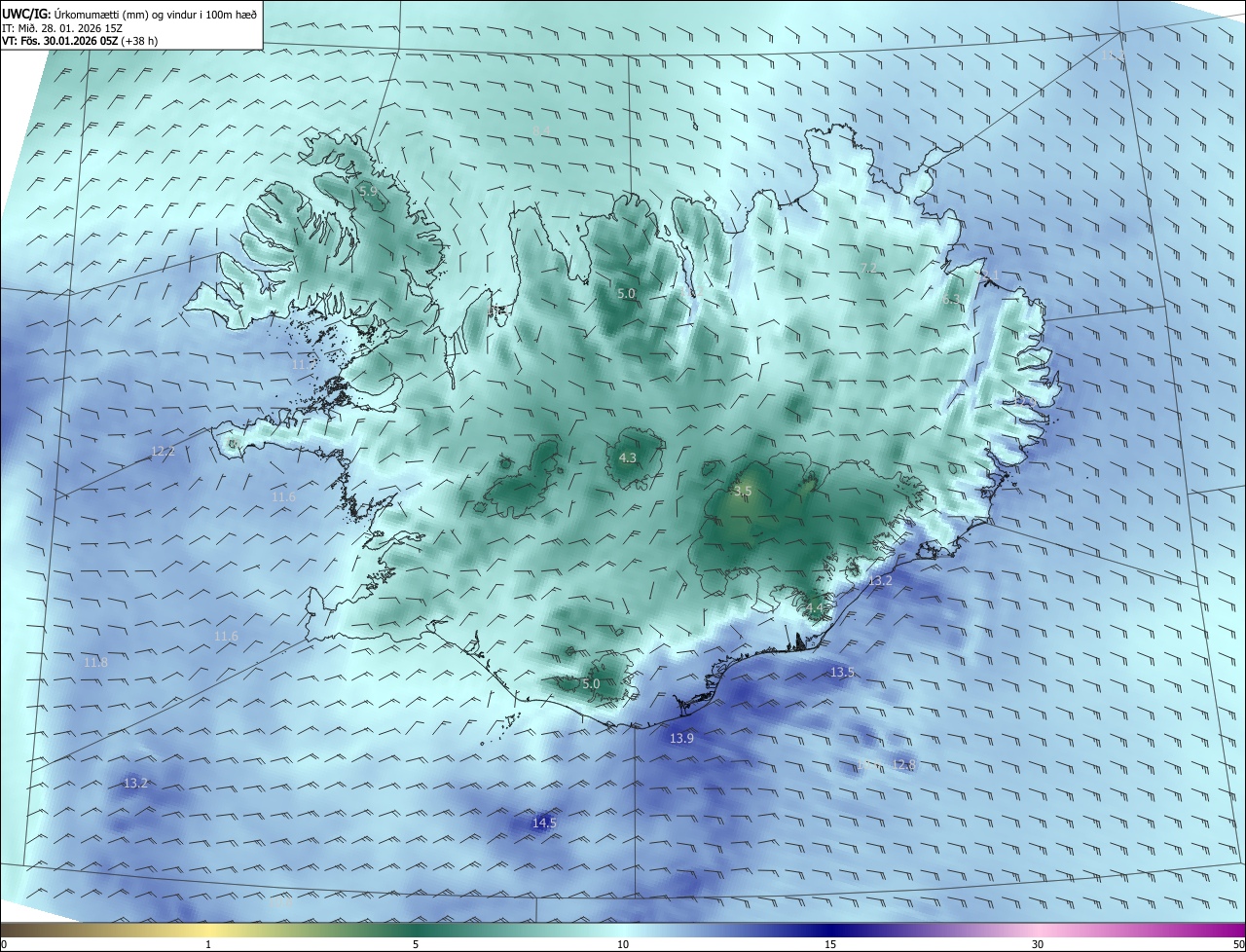Click the 8.4 value north of Iceland

point(541,130)
